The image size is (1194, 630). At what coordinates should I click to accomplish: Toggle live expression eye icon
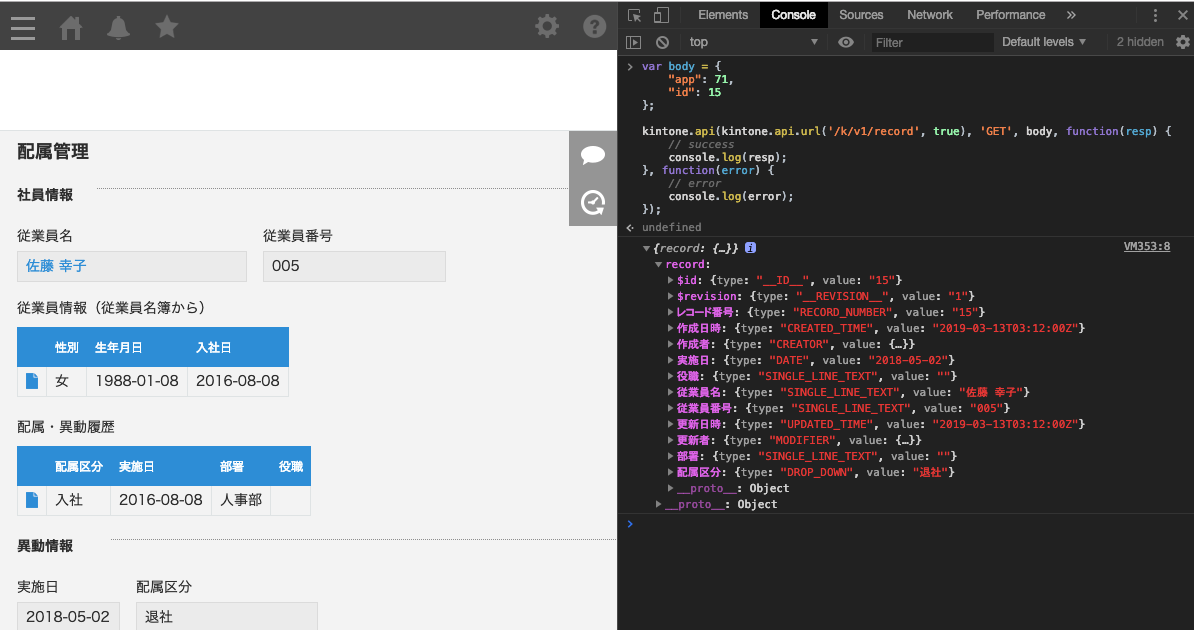point(846,42)
